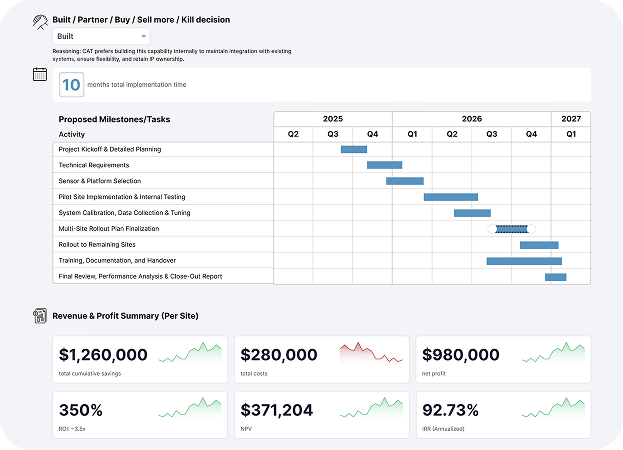
Task: Click the Rollout to Remaining Sites bar
Action: [x=539, y=245]
